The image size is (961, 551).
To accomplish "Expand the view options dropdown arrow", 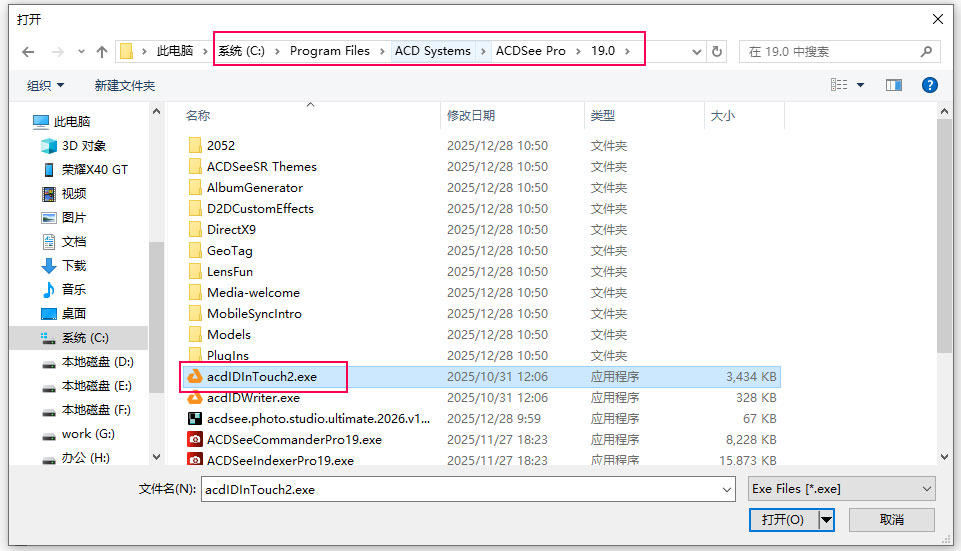I will 860,85.
